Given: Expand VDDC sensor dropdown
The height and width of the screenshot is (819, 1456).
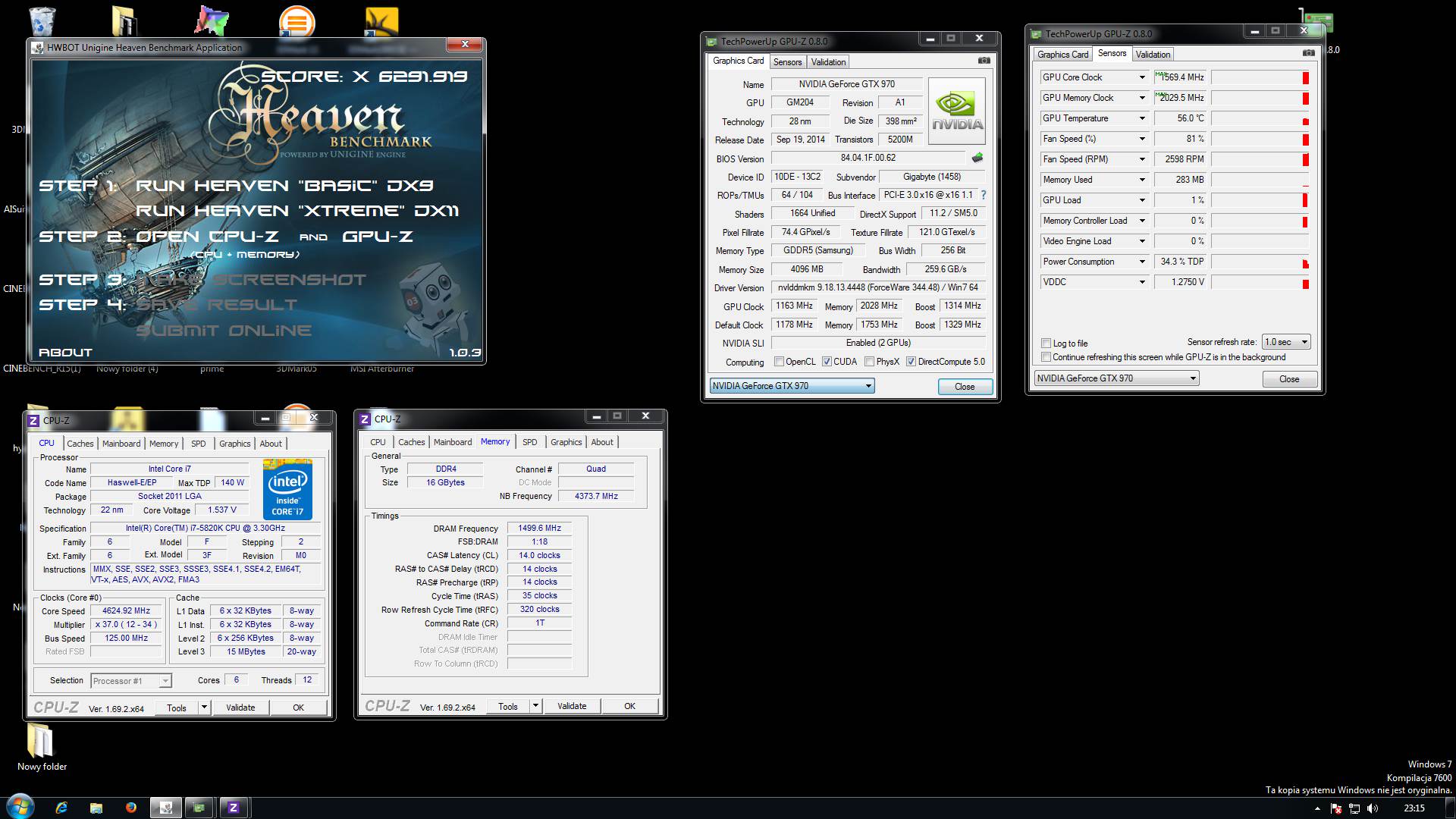Looking at the screenshot, I should click(1142, 282).
